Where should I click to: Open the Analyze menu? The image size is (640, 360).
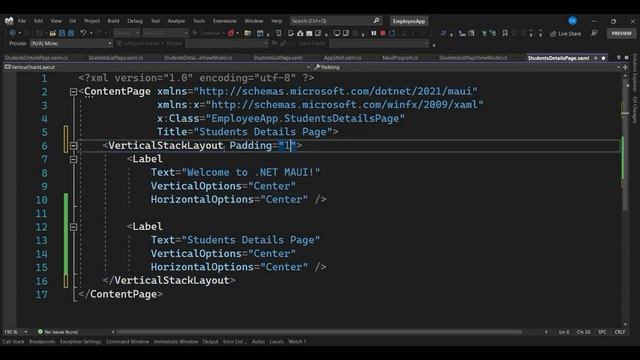(x=176, y=21)
